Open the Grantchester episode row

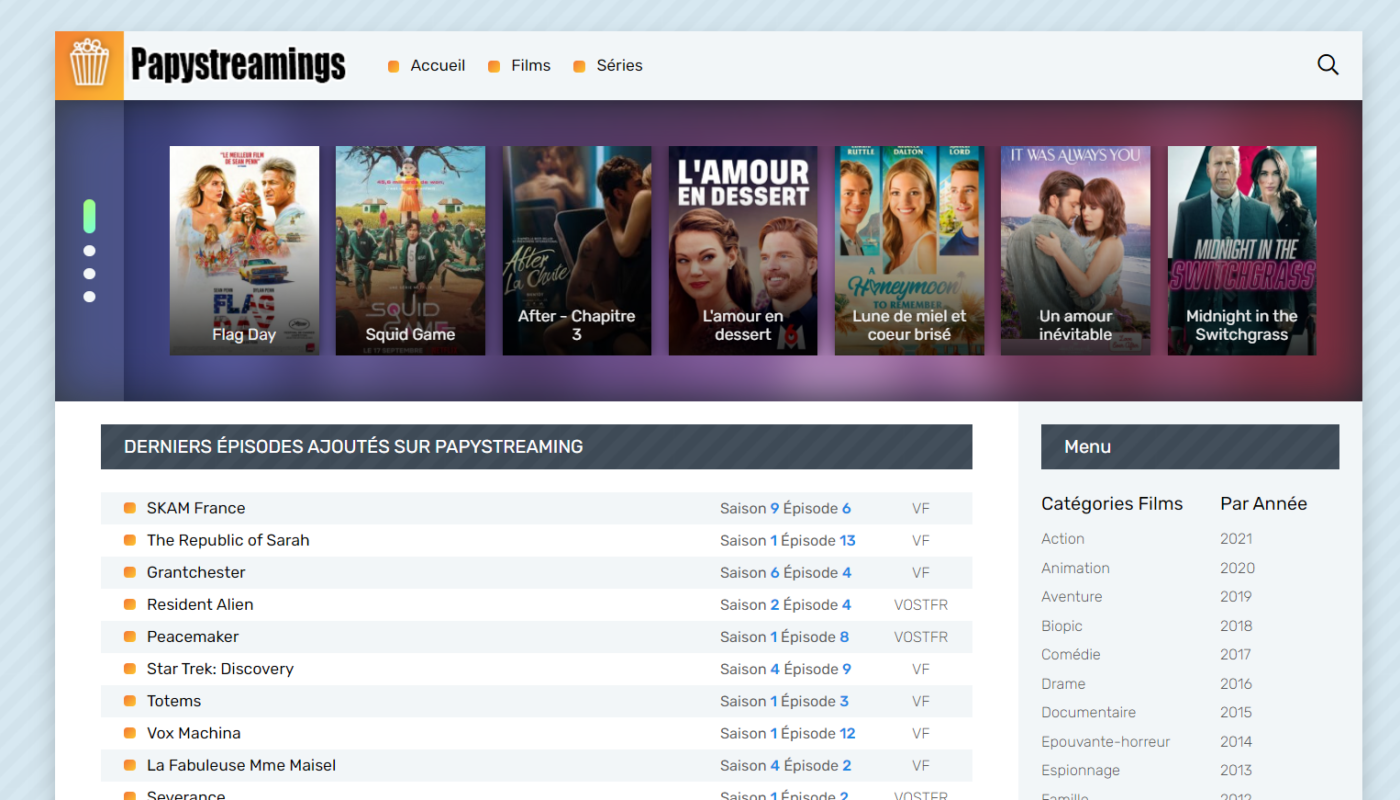(536, 572)
